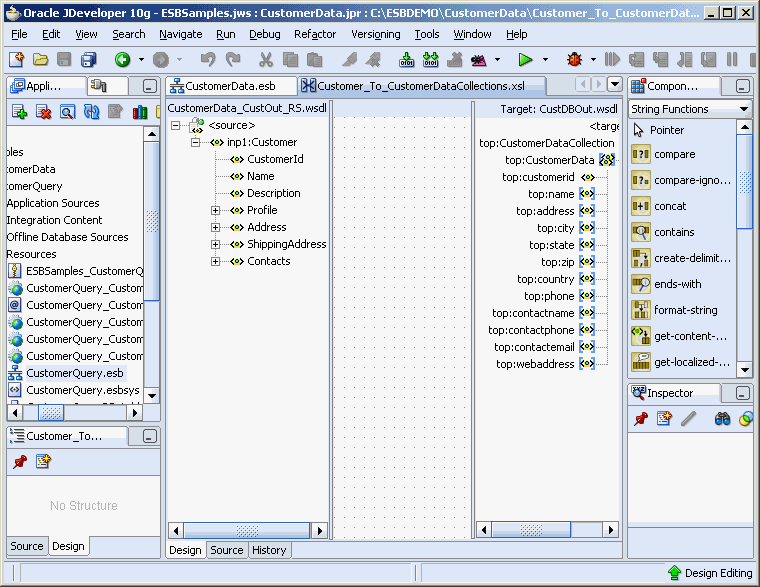760x587 pixels.
Task: Click Design Editing status indicator
Action: point(710,573)
